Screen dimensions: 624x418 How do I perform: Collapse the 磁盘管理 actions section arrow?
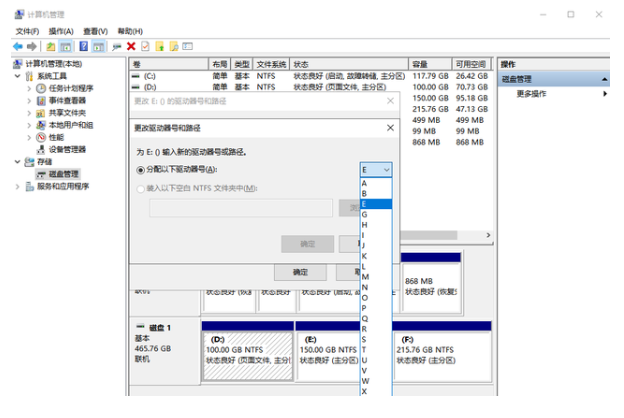point(604,79)
